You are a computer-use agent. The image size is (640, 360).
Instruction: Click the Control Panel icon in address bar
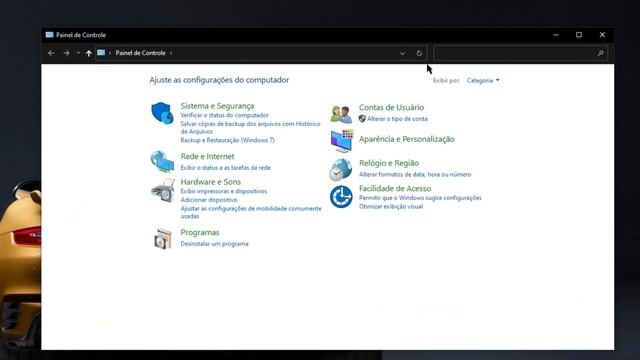pyautogui.click(x=101, y=53)
